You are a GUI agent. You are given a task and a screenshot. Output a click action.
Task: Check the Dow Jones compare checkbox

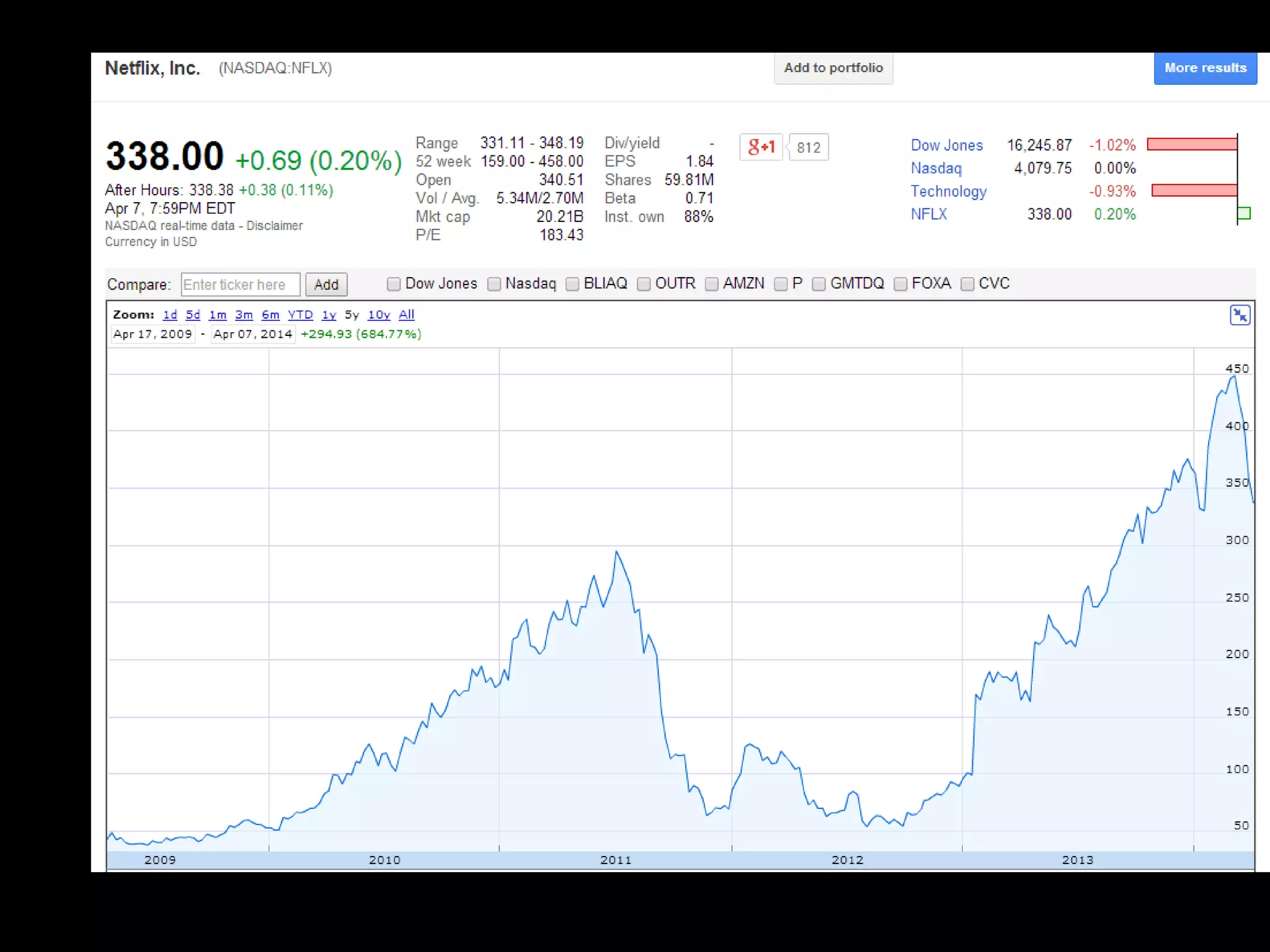[x=393, y=284]
